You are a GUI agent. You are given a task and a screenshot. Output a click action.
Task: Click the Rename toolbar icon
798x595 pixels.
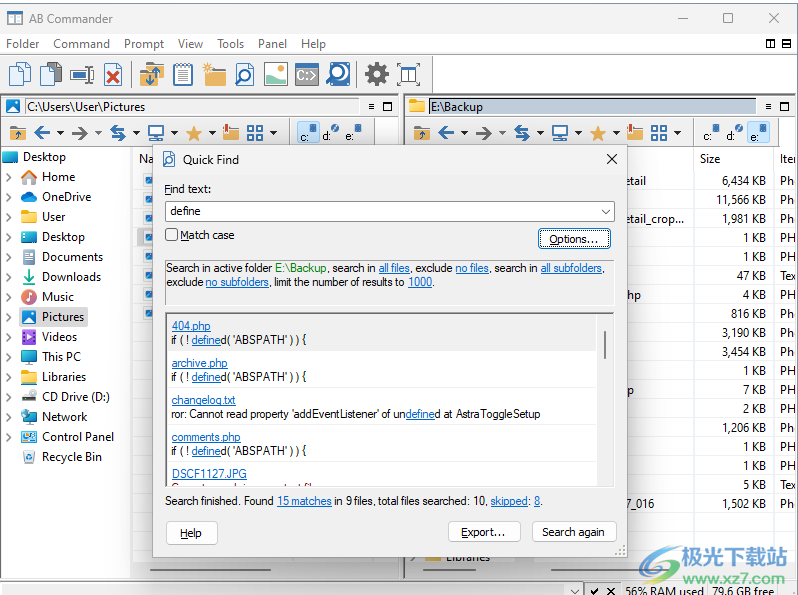(82, 75)
